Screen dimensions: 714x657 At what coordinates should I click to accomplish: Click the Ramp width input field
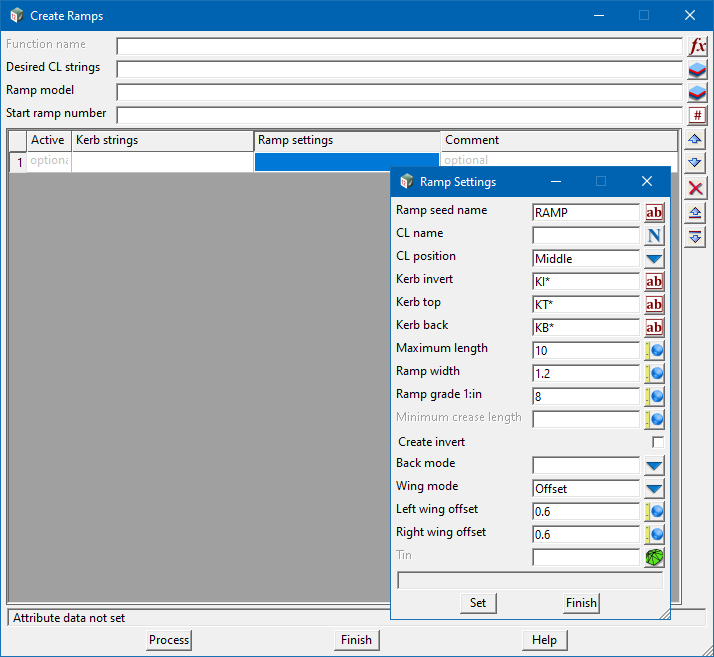tap(585, 373)
